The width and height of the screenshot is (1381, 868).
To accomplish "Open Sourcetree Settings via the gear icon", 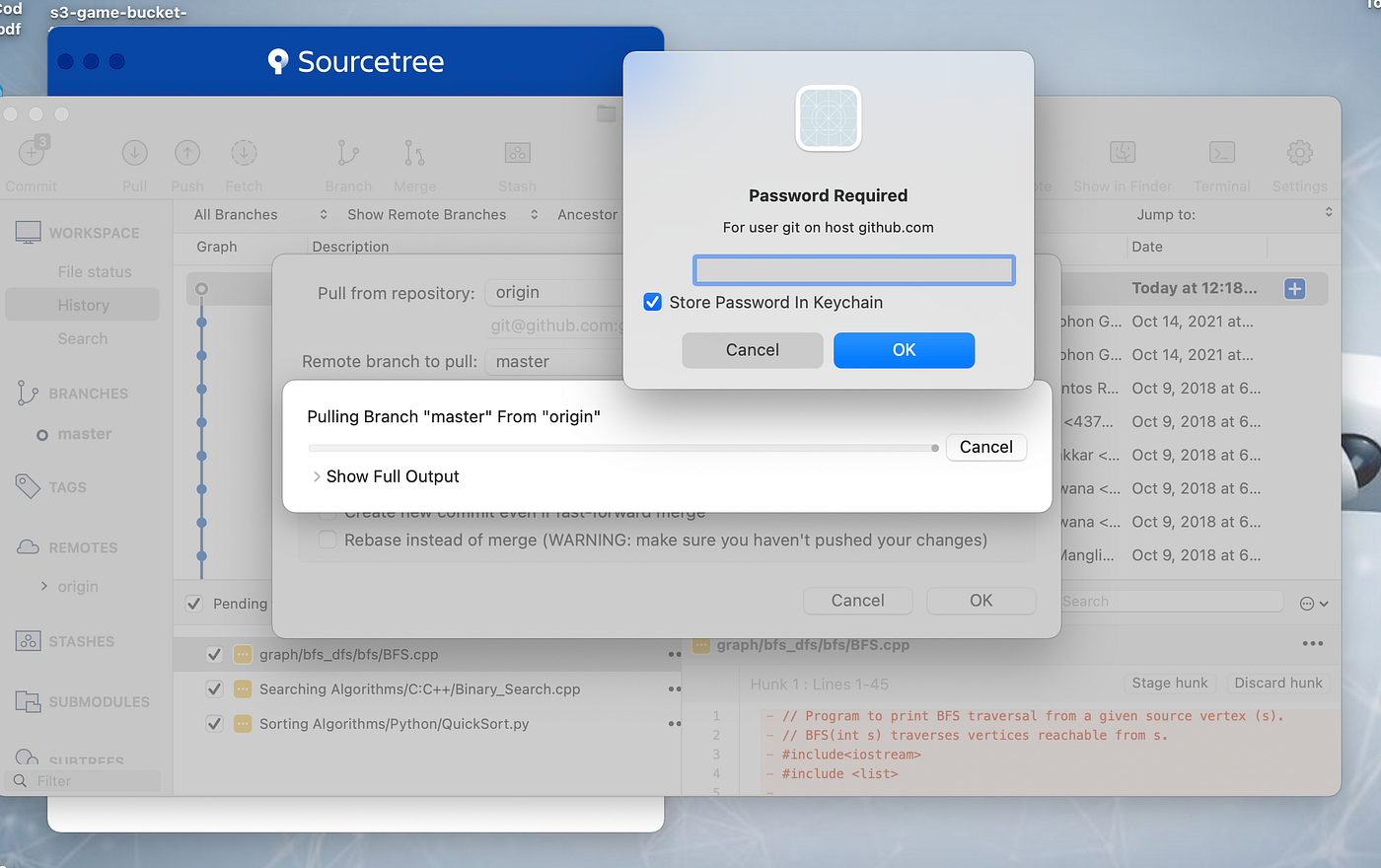I will [x=1299, y=153].
